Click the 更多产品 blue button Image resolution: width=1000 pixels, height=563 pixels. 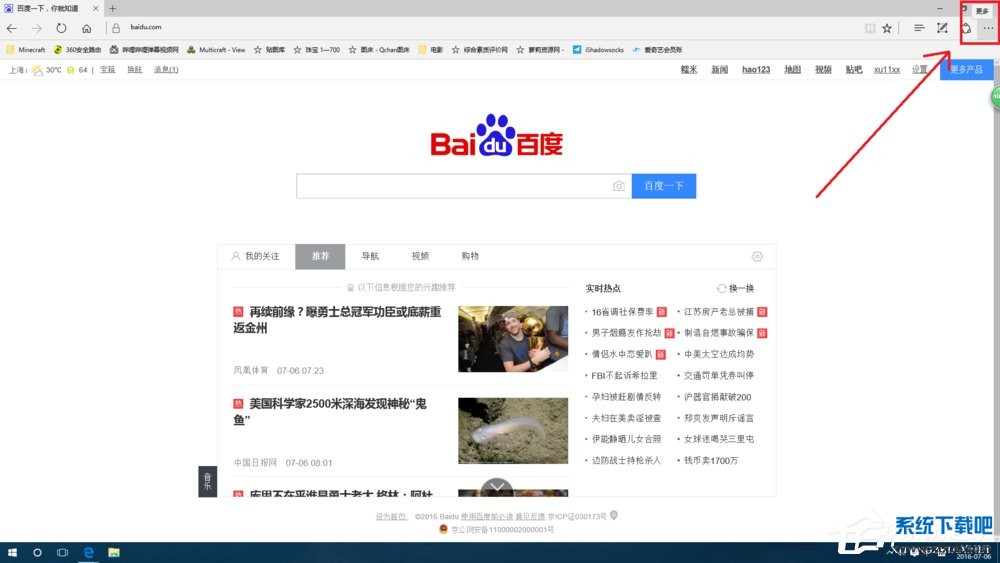pos(966,69)
